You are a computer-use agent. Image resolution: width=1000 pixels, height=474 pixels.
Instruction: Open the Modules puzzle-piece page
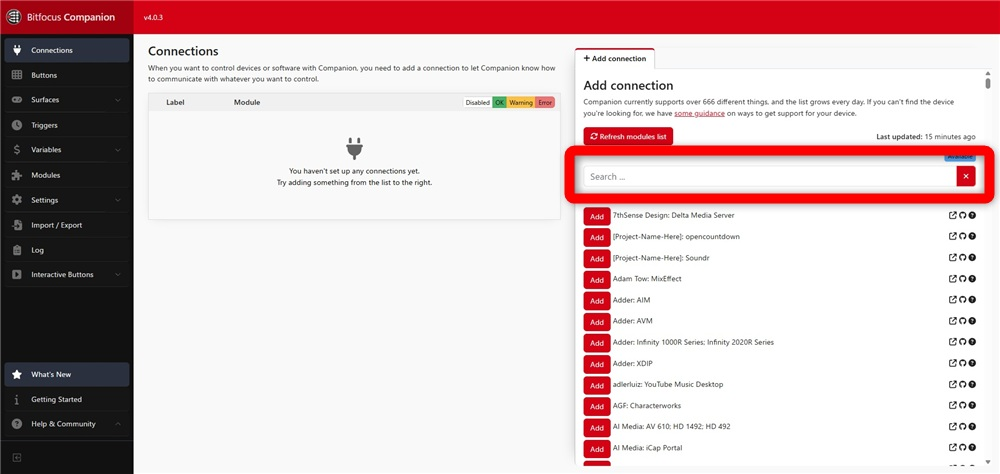[x=66, y=175]
